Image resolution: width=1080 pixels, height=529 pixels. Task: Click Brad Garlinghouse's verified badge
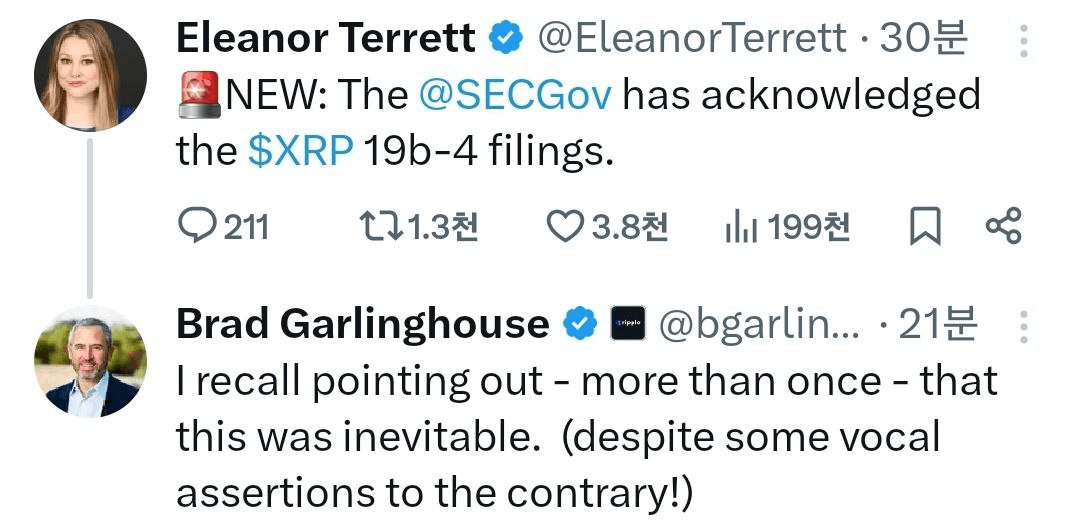click(580, 323)
